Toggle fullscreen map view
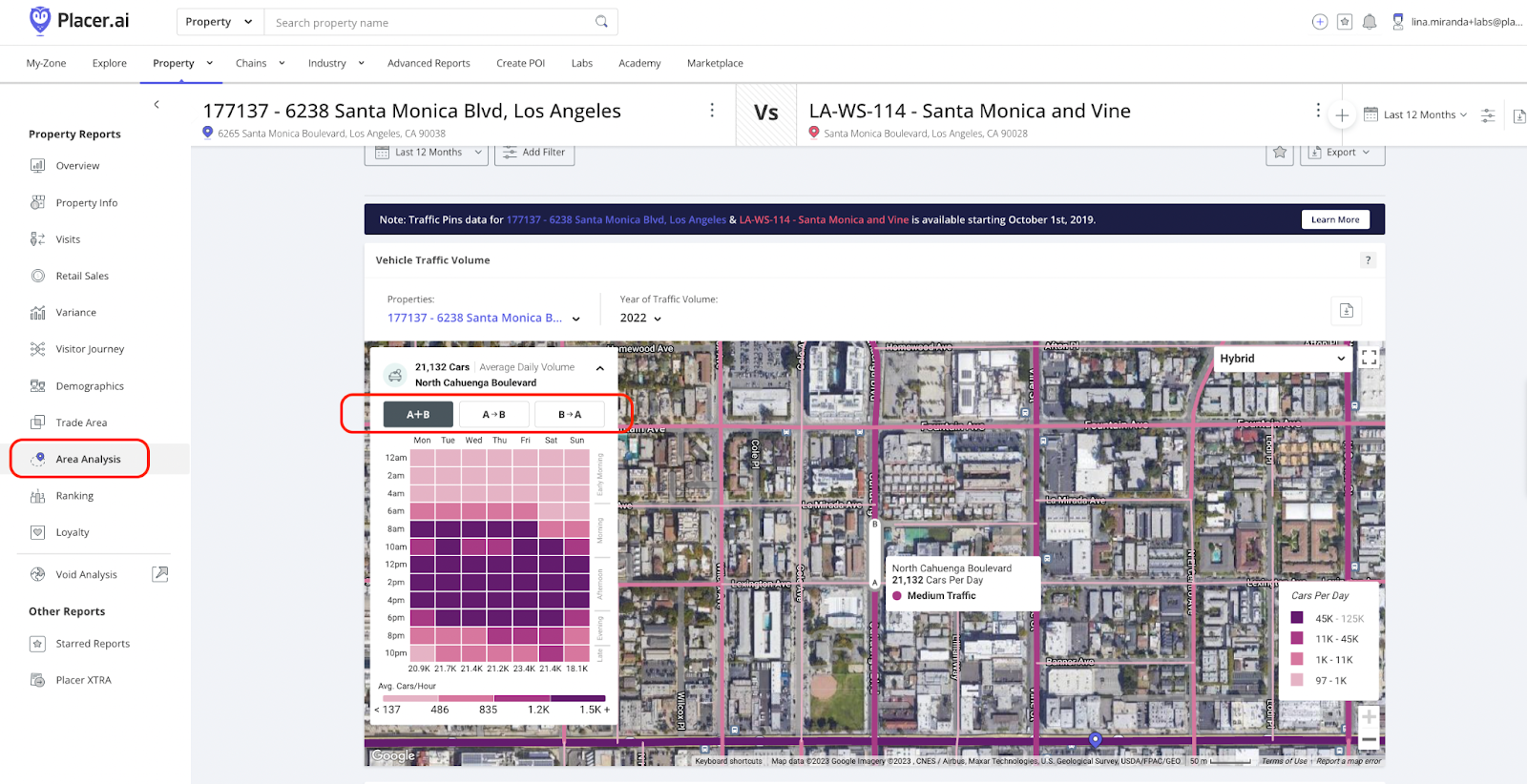The image size is (1527, 784). pos(1369,358)
